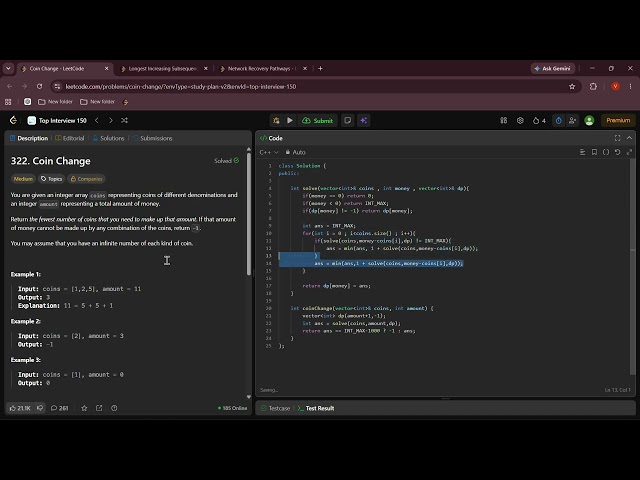Image resolution: width=640 pixels, height=480 pixels.
Task: Reload the page
Action: coord(40,87)
